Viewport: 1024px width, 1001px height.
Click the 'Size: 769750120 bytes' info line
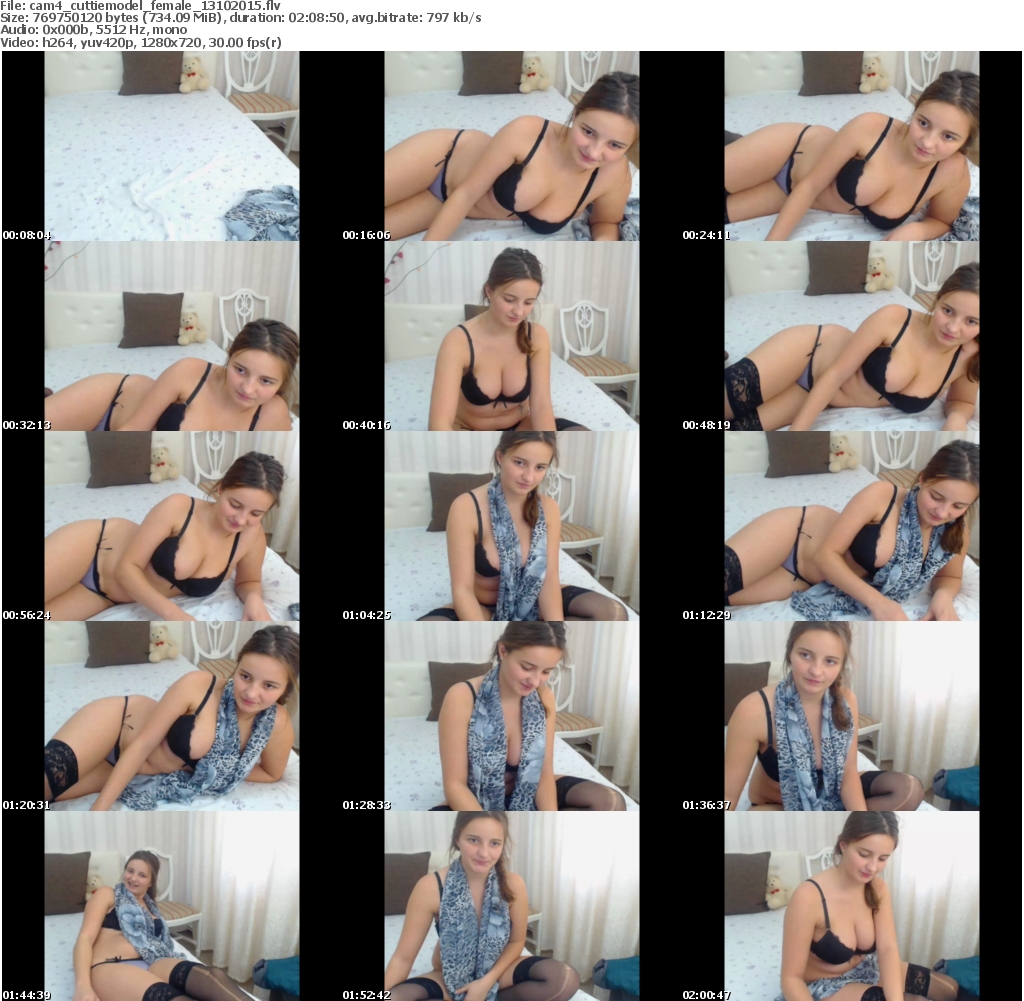click(241, 18)
